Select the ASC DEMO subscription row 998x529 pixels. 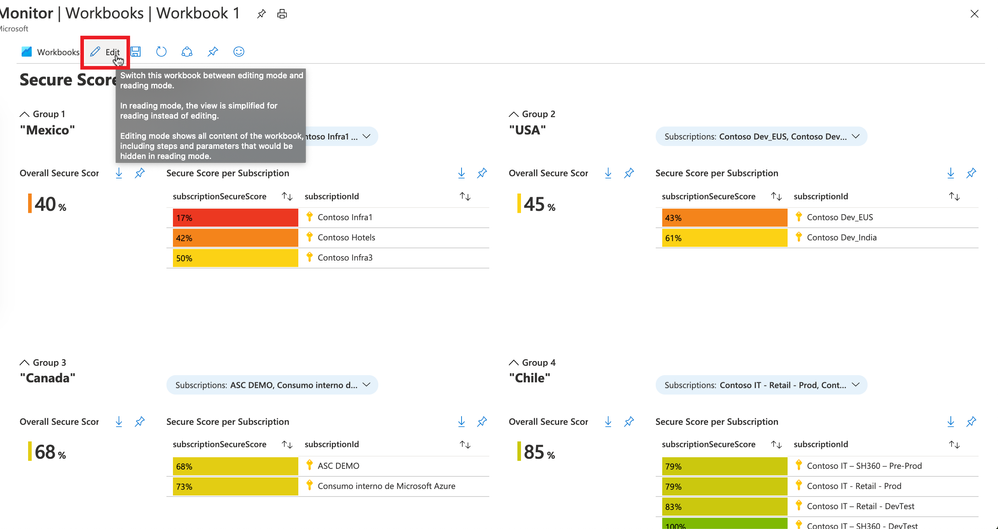(x=328, y=466)
